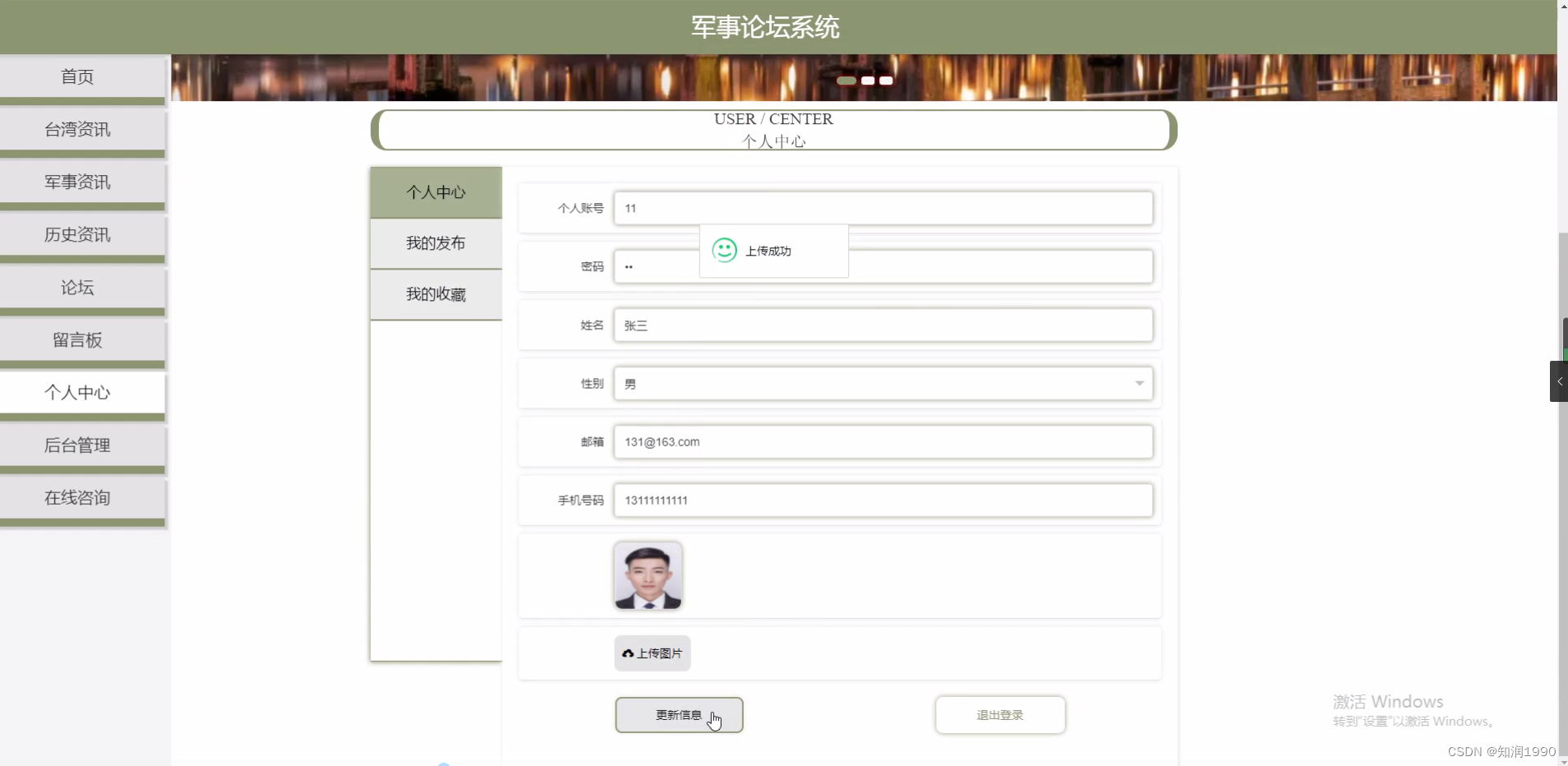Click the smiley icon in the 上传成功 toast

click(724, 251)
